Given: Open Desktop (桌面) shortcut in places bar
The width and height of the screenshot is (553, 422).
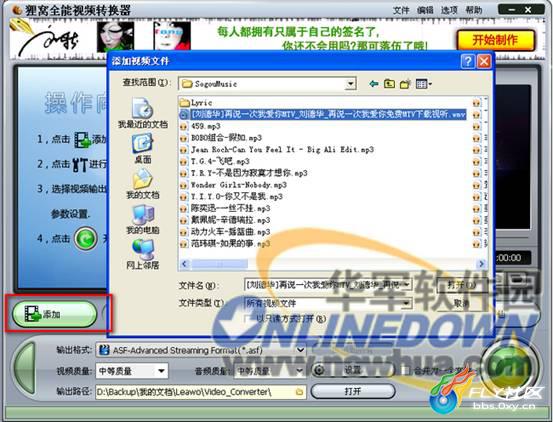Looking at the screenshot, I should click(143, 148).
